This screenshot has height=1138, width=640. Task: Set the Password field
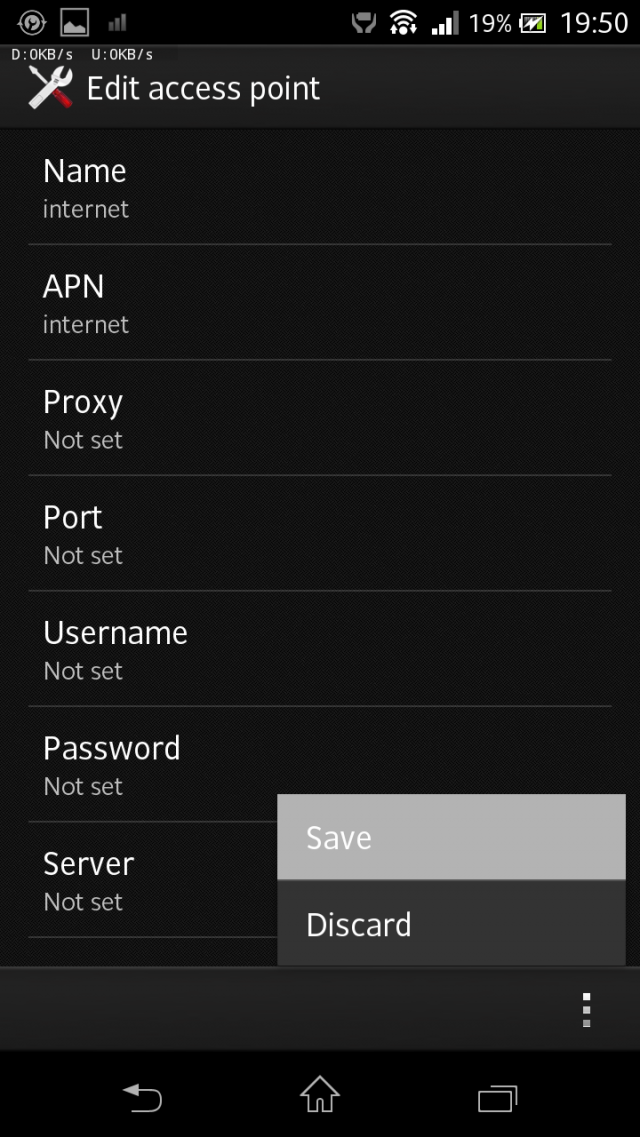click(x=153, y=764)
